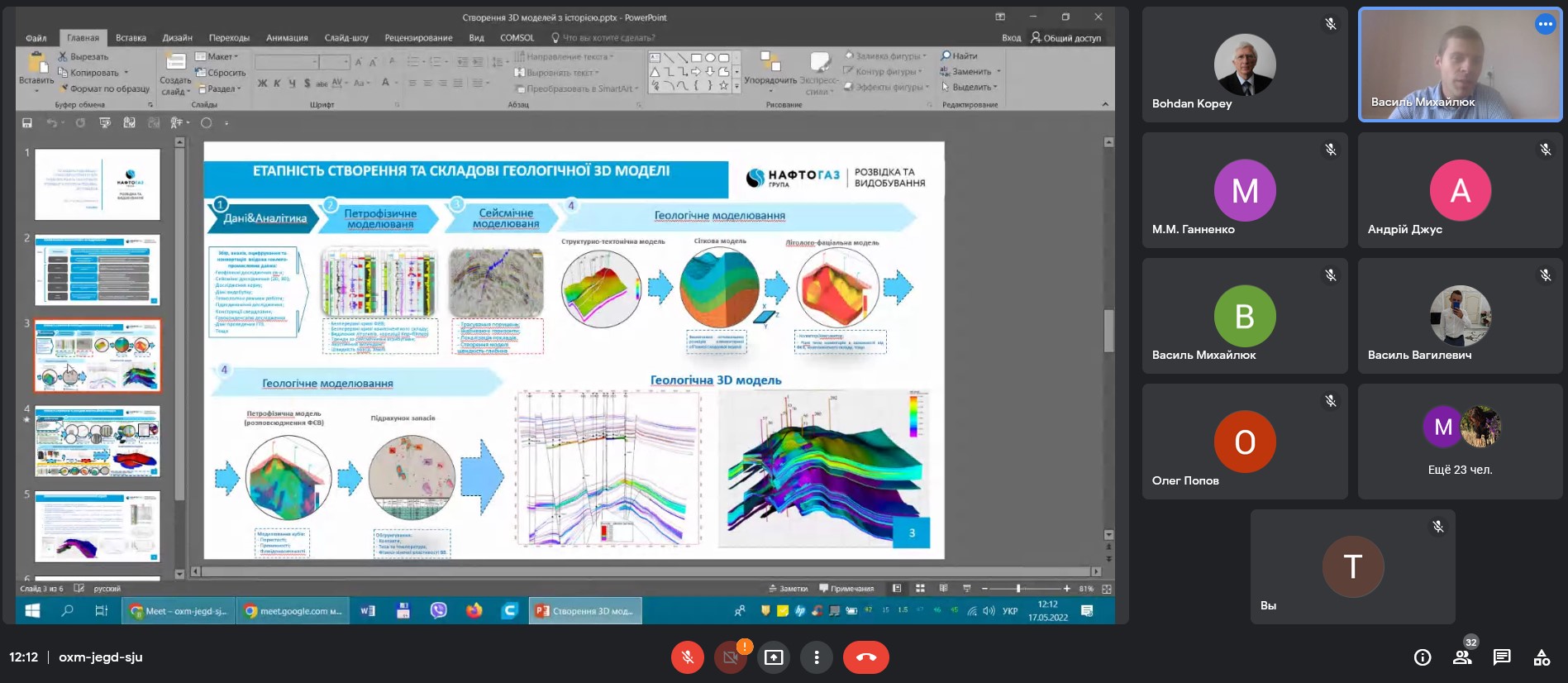Open Заливка фигуры fill dropdown

click(x=885, y=56)
